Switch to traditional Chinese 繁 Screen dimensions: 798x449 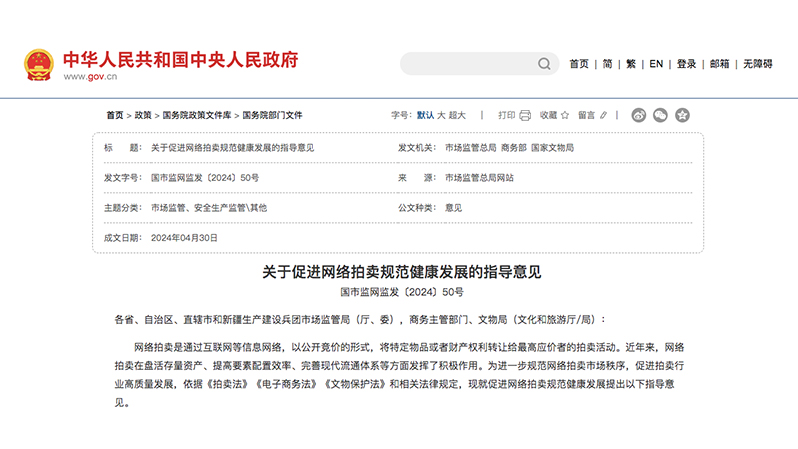(631, 64)
